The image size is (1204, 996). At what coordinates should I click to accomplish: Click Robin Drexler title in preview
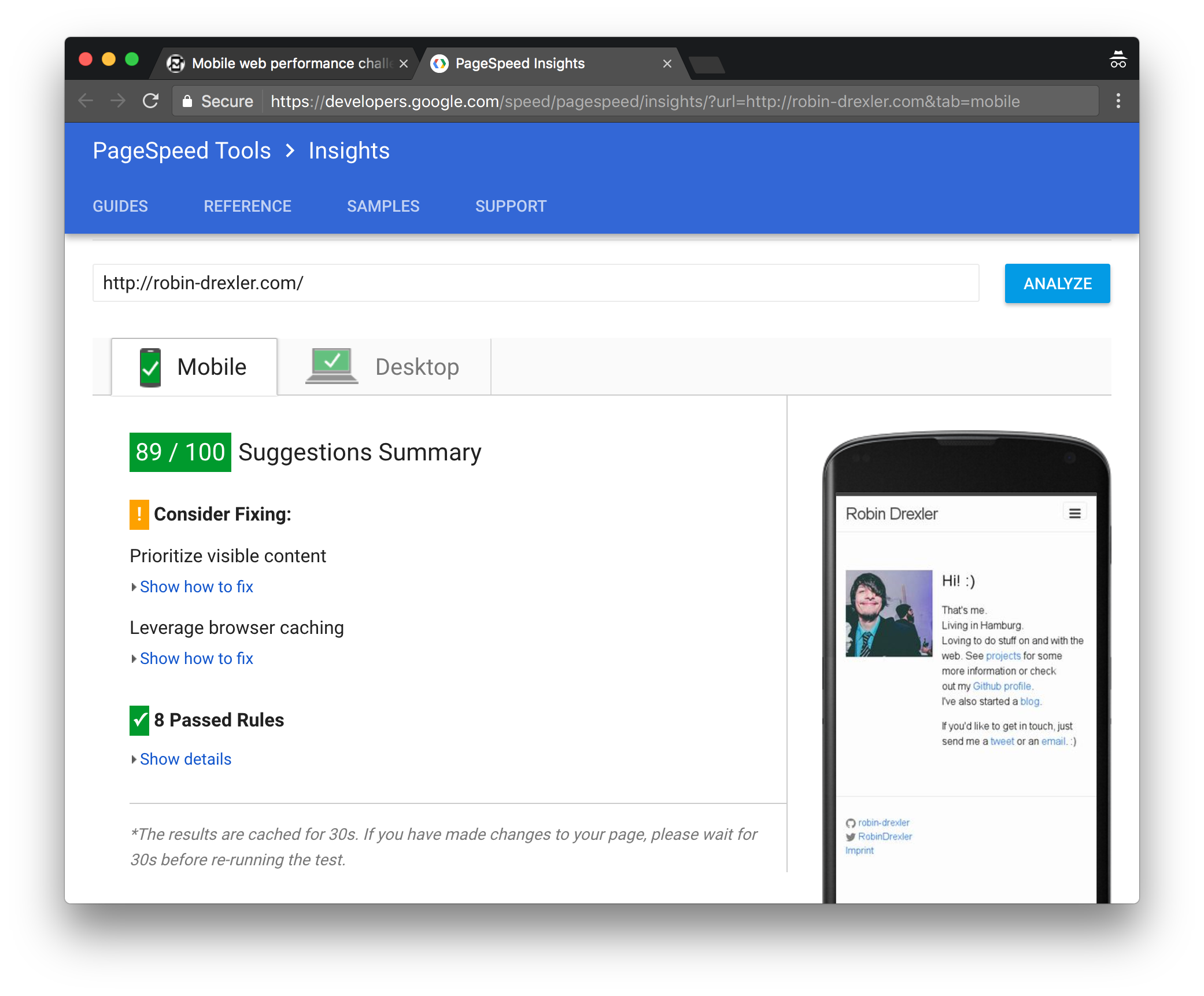[891, 514]
